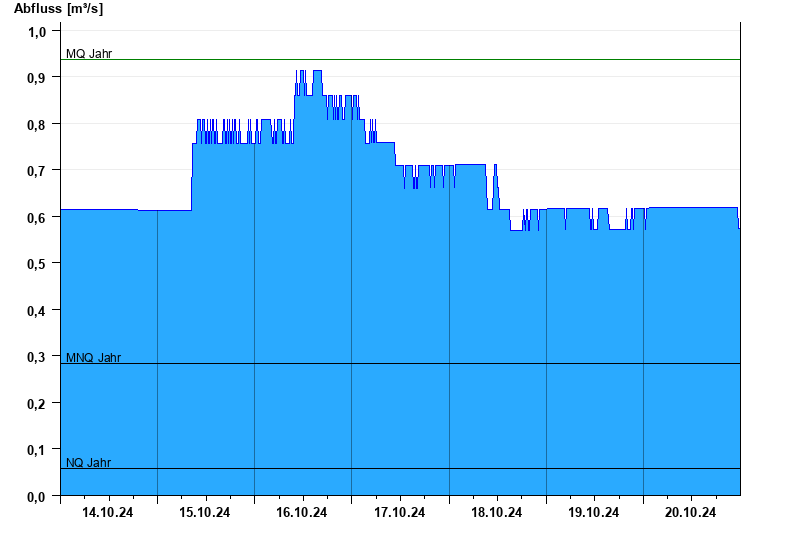Click the date label 17.10.24
This screenshot has width=800, height=550.
(x=399, y=512)
